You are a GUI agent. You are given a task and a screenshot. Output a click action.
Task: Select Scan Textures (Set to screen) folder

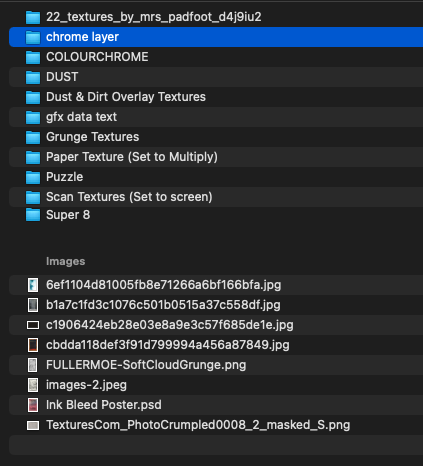pyautogui.click(x=216, y=197)
